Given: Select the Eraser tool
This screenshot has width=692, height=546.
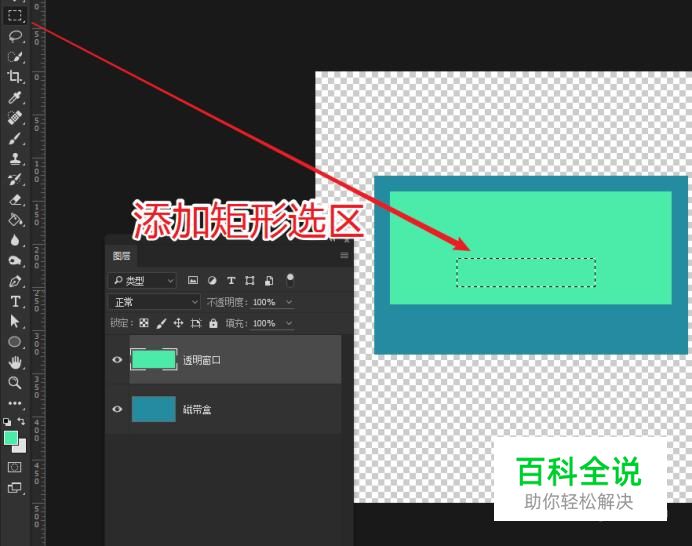Looking at the screenshot, I should coord(15,200).
